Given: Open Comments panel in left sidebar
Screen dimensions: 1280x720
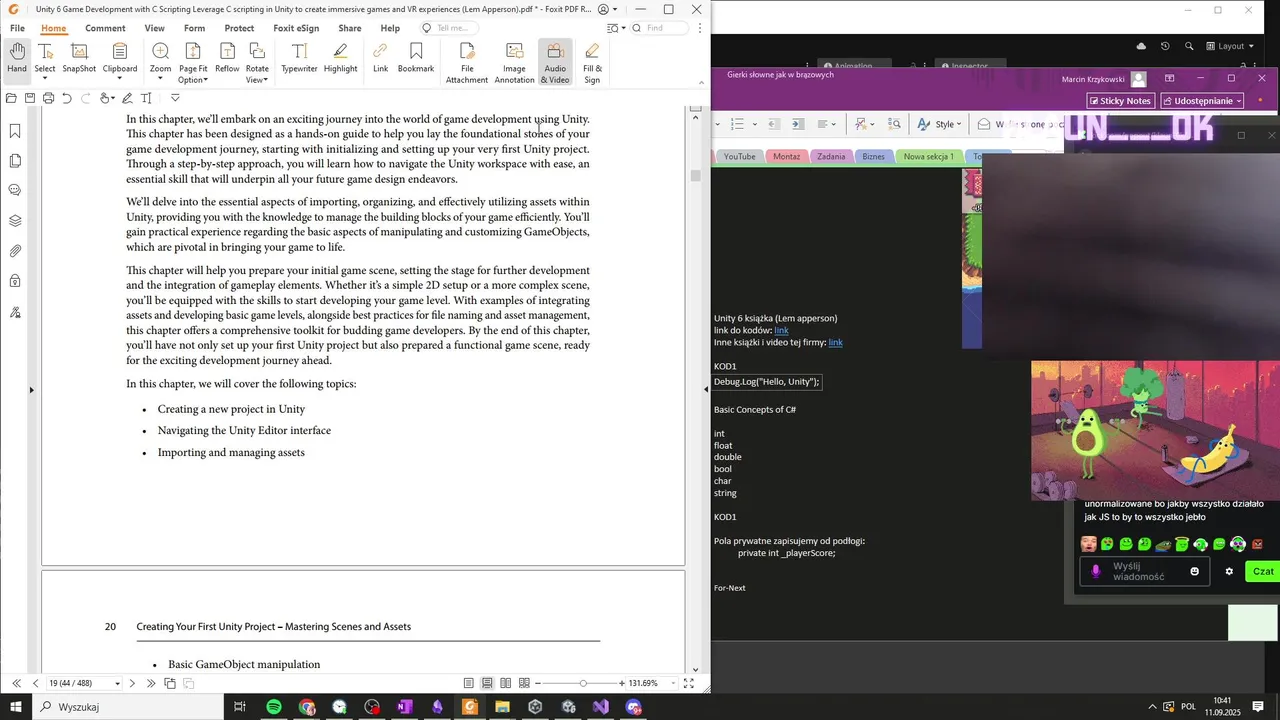Looking at the screenshot, I should (15, 190).
